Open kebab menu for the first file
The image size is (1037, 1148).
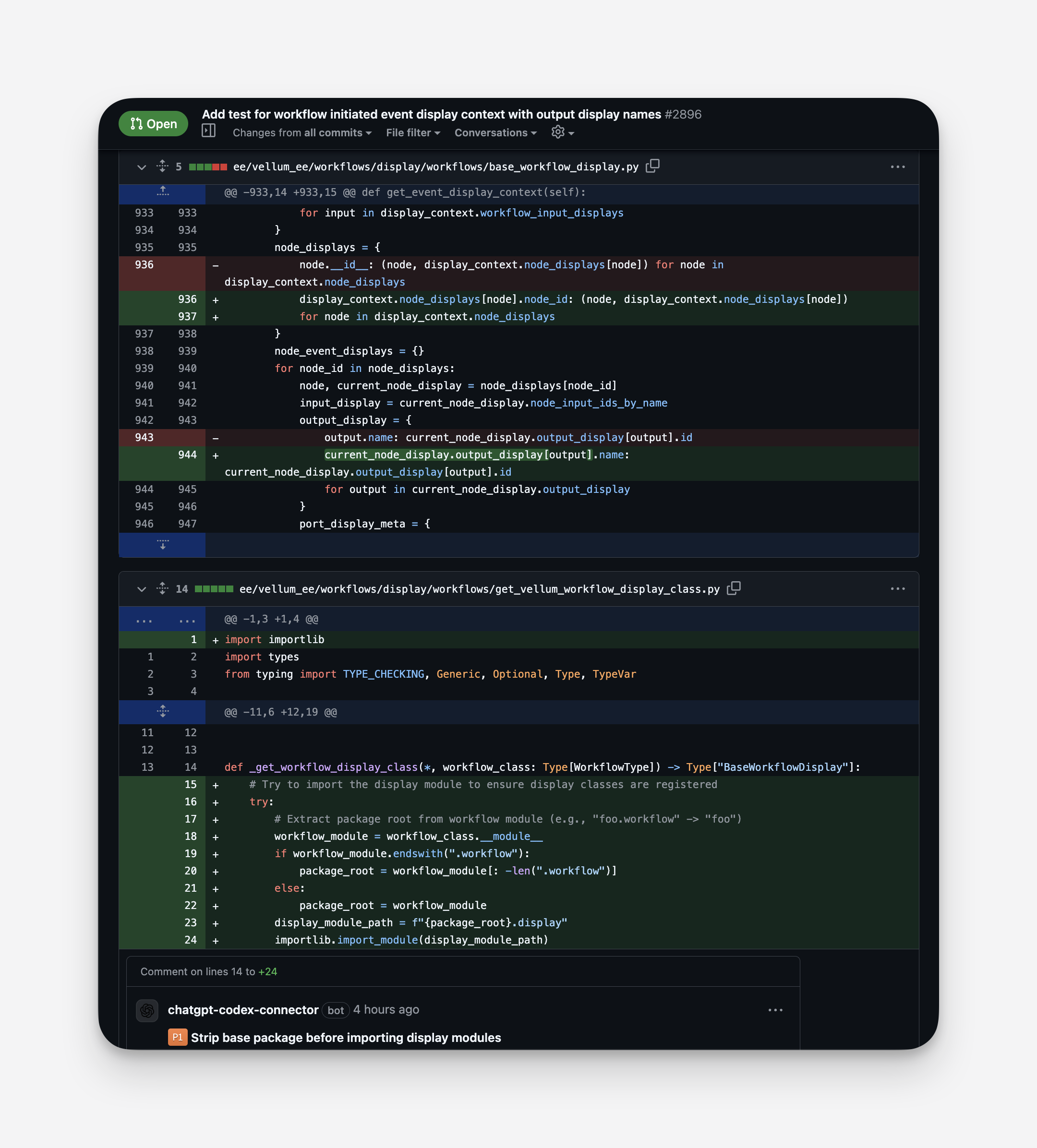coord(898,167)
